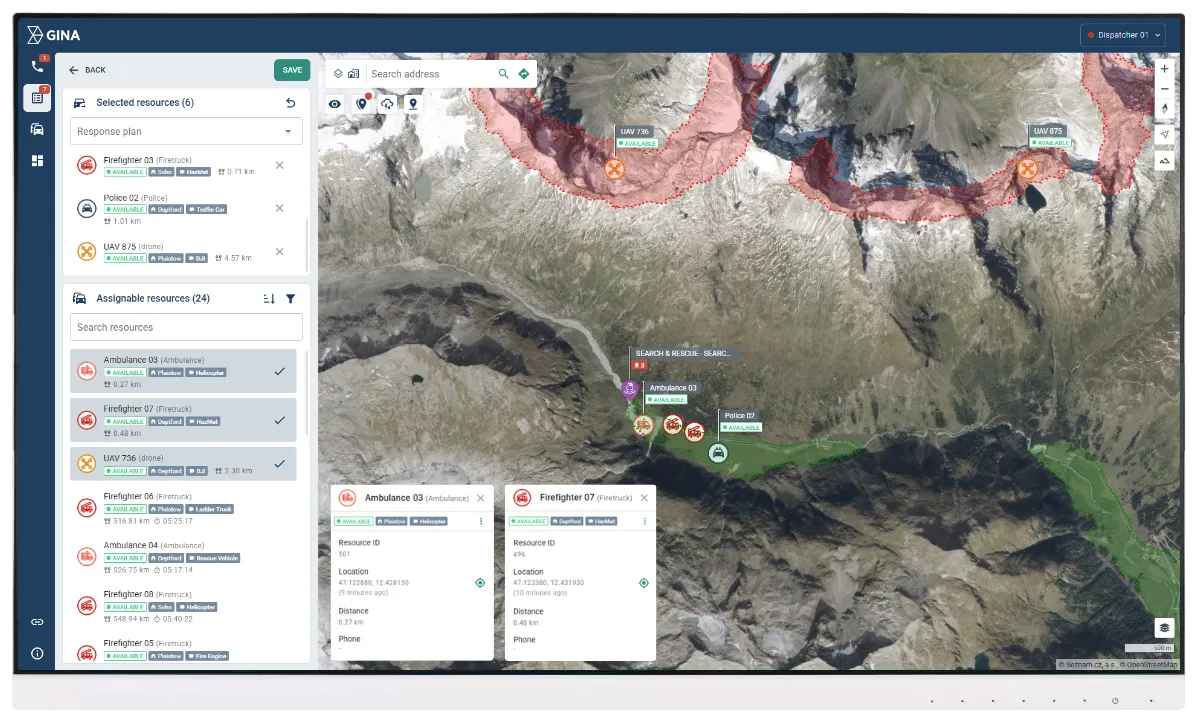The image size is (1200, 718).
Task: Click the mountain terrain map icon
Action: (1164, 160)
